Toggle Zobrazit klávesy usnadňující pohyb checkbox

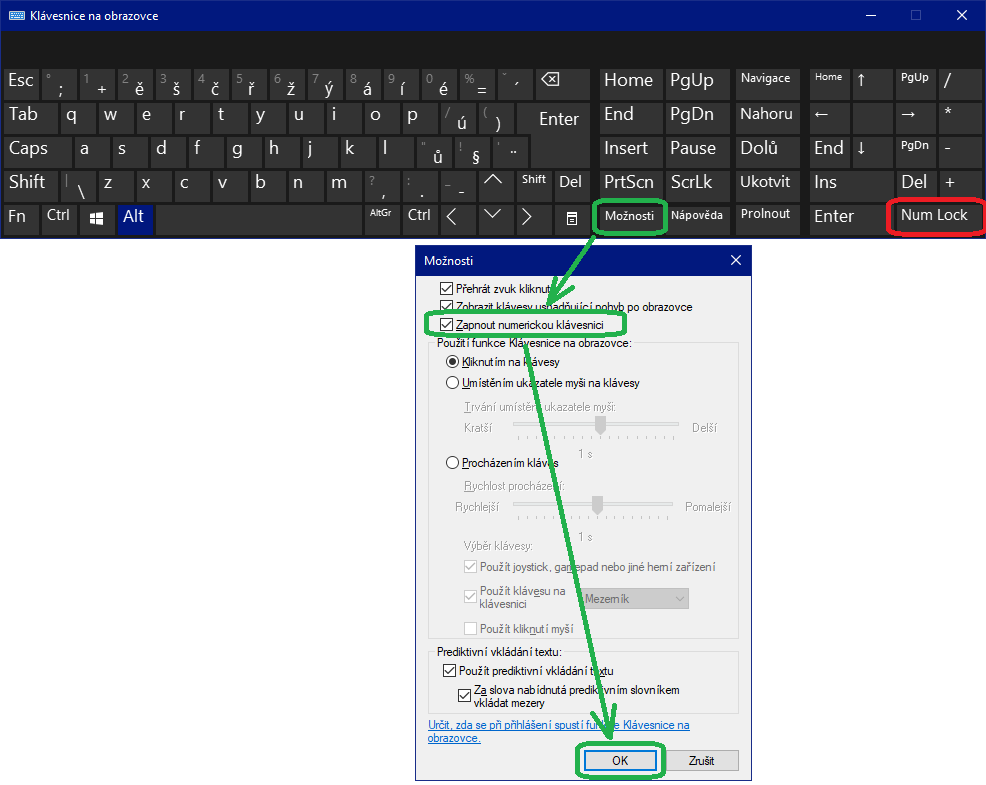point(446,306)
